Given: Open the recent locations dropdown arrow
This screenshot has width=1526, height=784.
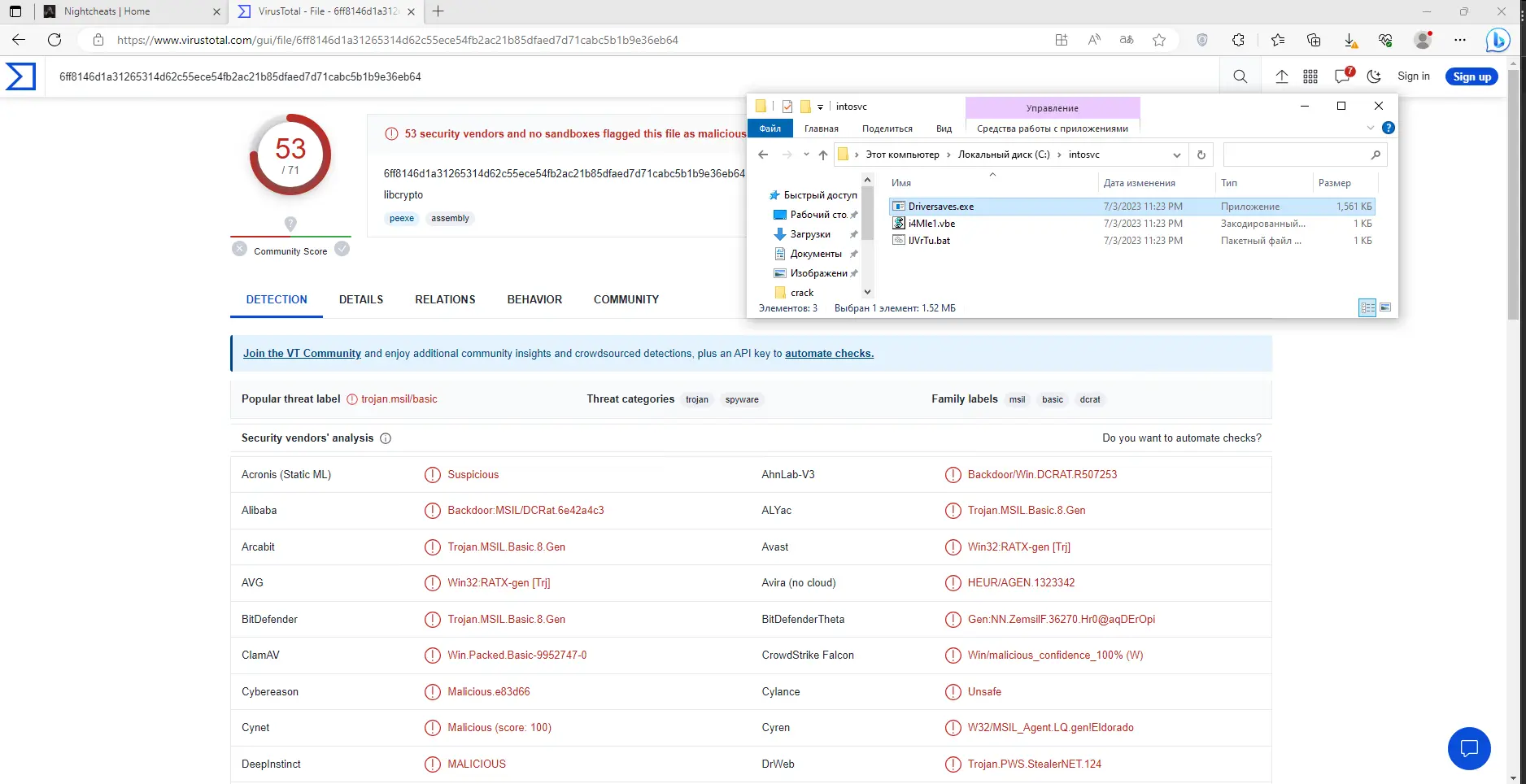Looking at the screenshot, I should click(x=806, y=155).
